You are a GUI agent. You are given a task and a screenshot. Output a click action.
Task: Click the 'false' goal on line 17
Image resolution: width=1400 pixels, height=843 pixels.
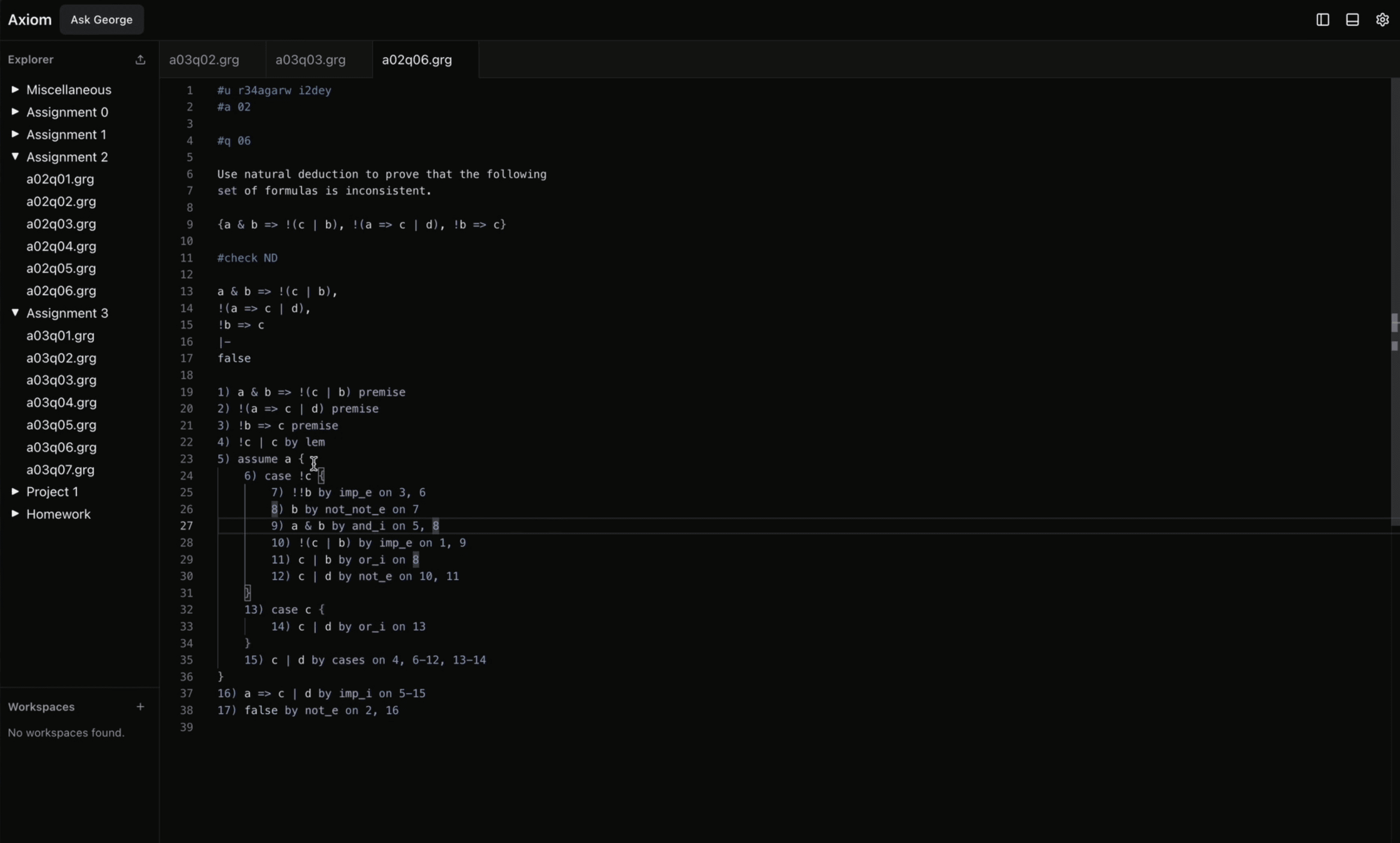[234, 358]
